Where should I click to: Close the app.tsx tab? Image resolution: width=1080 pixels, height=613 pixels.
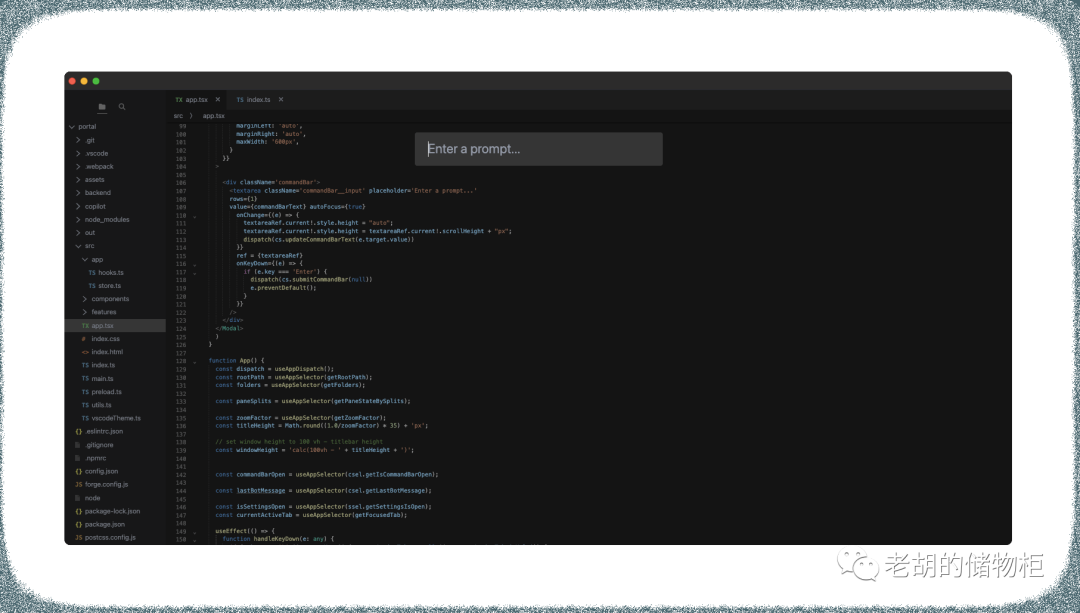pos(218,100)
